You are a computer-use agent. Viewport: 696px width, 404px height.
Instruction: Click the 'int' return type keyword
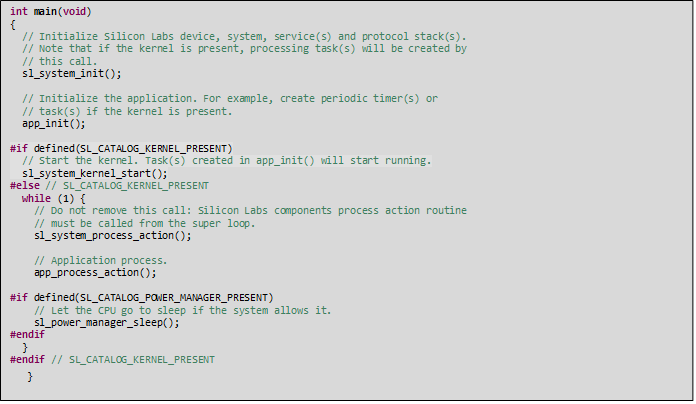(x=19, y=11)
